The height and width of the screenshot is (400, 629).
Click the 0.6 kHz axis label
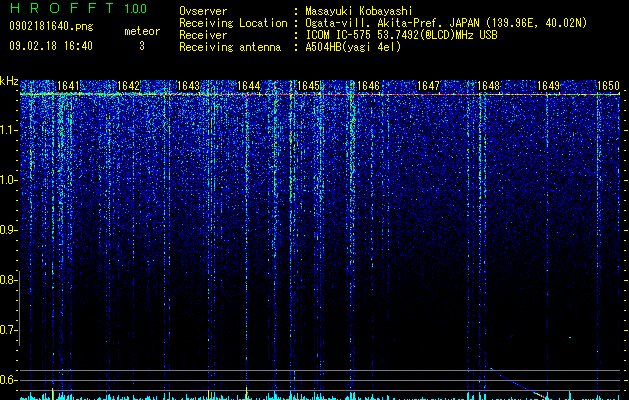coord(8,380)
